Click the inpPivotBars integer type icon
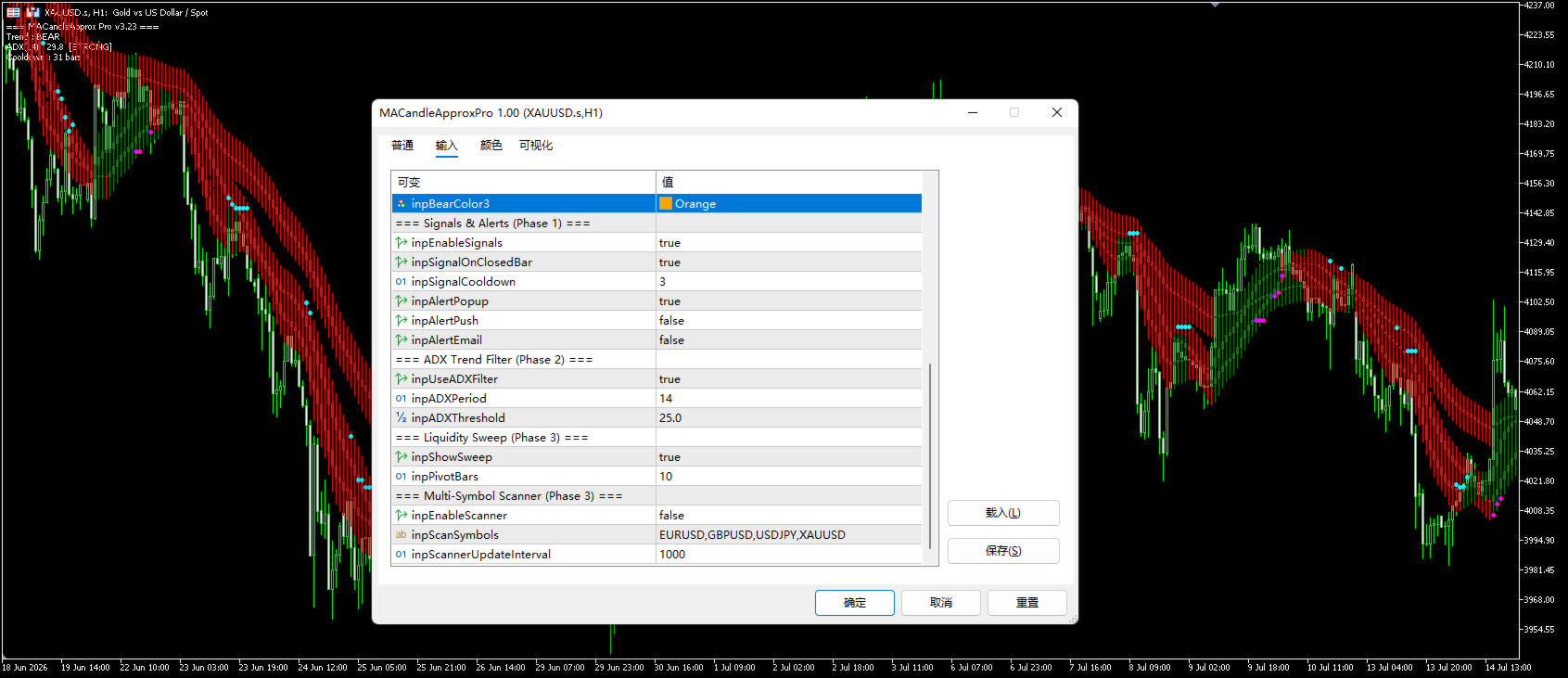 [402, 477]
